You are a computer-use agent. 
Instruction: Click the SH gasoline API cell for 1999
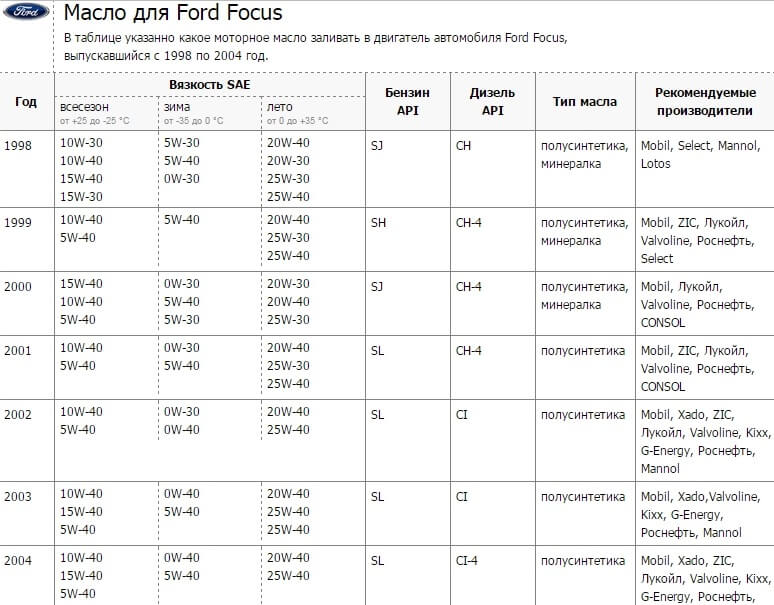pos(378,223)
